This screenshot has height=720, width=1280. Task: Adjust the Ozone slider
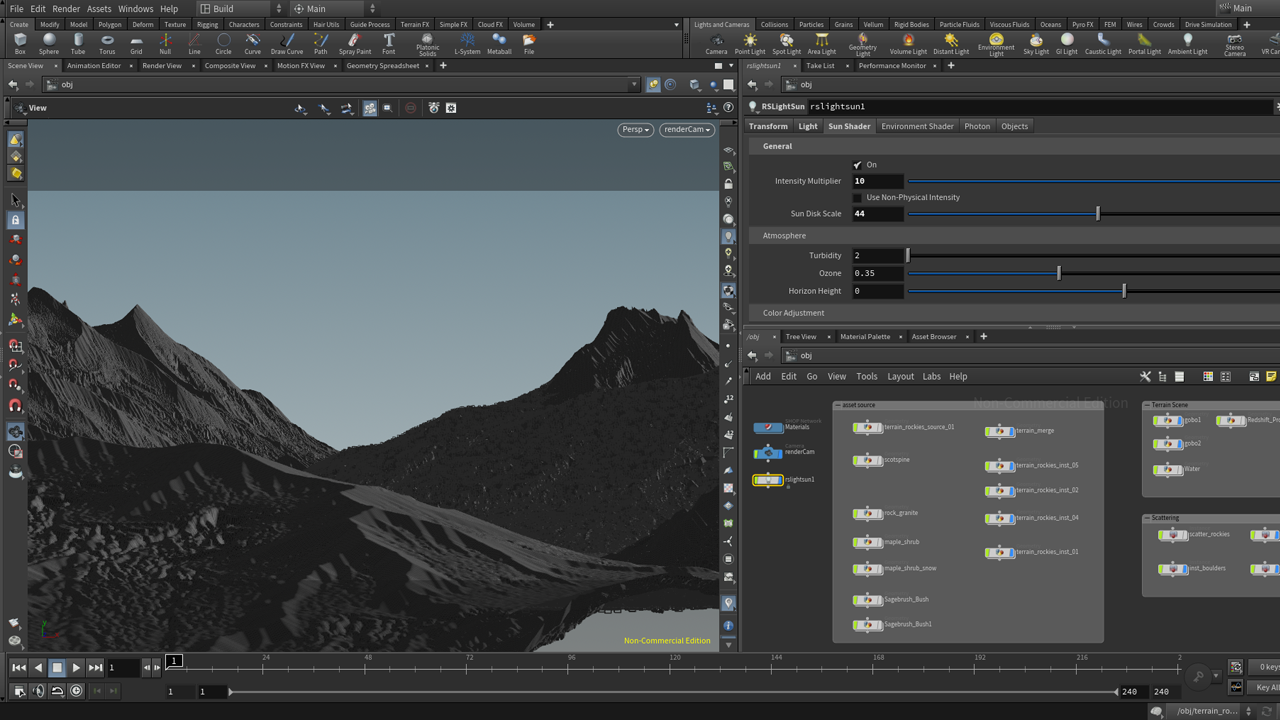pyautogui.click(x=1059, y=273)
